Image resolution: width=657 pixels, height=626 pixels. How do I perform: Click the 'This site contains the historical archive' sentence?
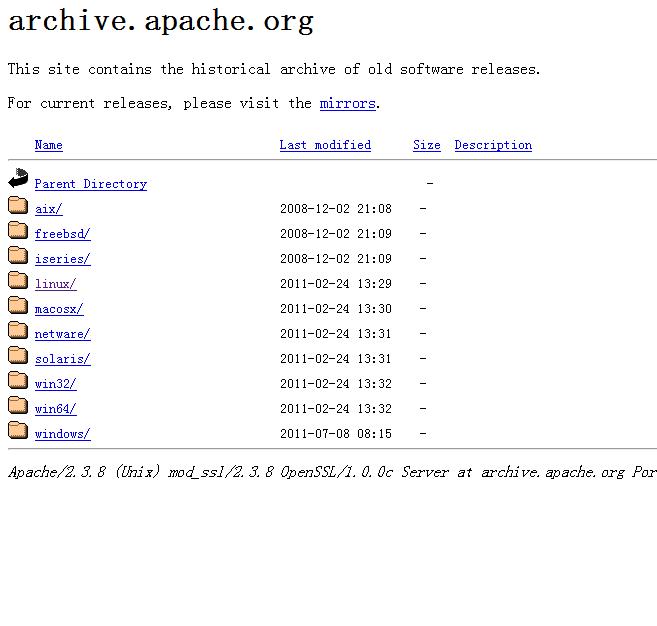pos(274,69)
